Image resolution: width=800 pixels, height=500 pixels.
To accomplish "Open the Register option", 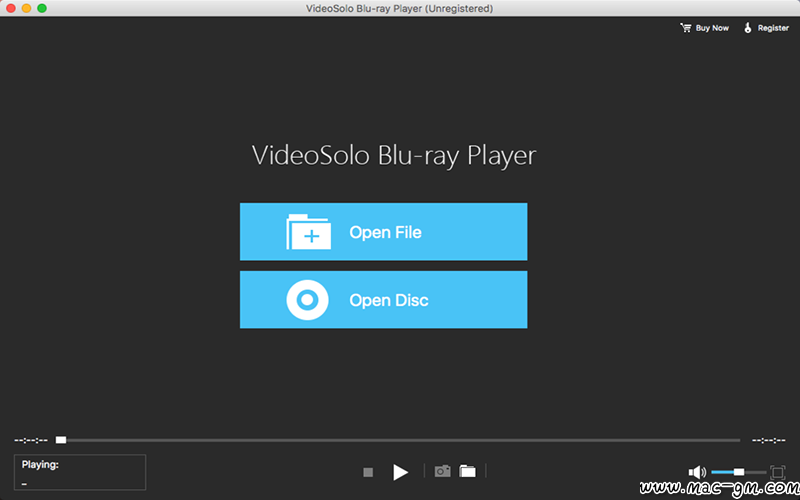I will click(x=767, y=28).
